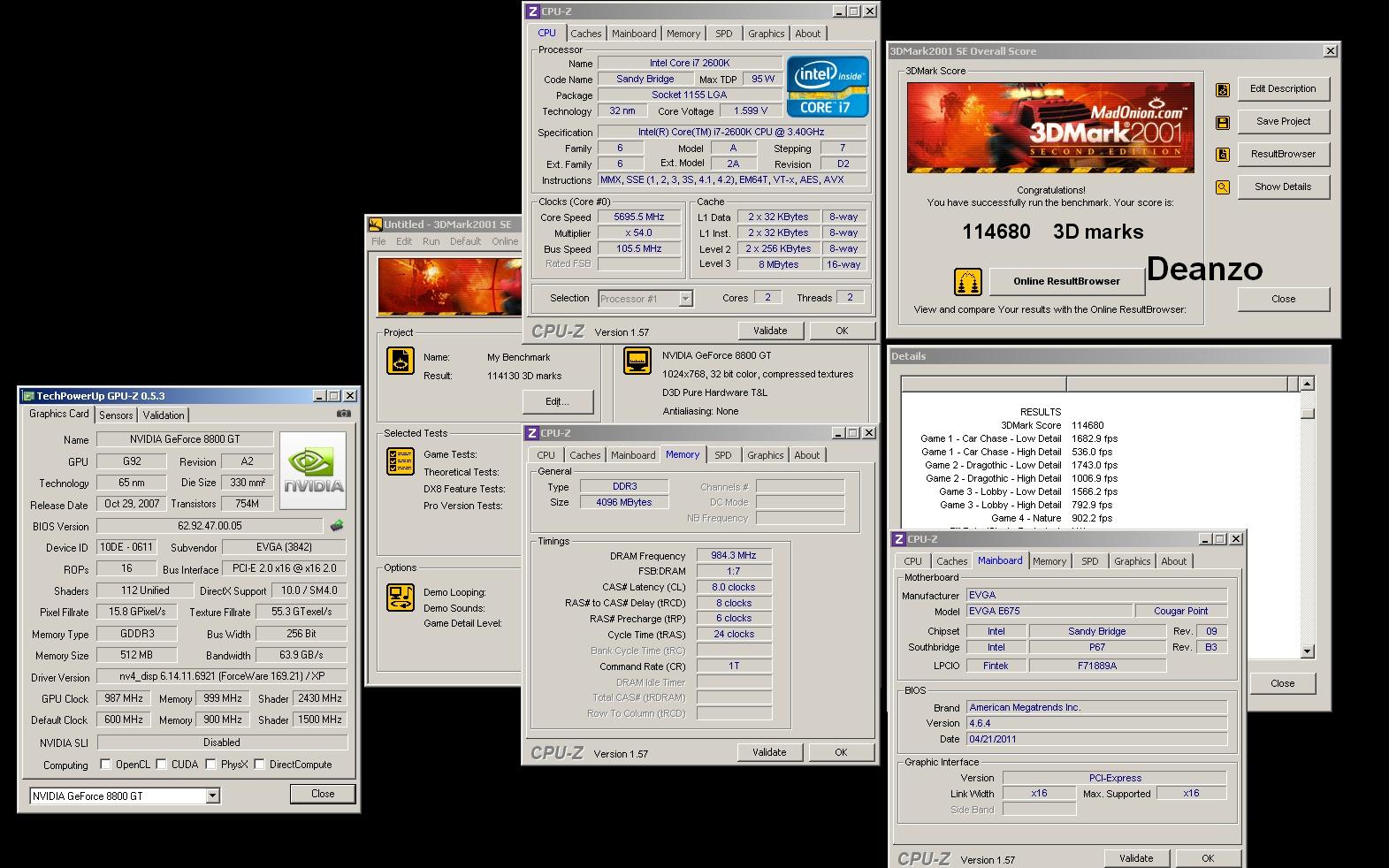1389x868 pixels.
Task: Click Validate in the top CPU-Z window
Action: (x=770, y=331)
